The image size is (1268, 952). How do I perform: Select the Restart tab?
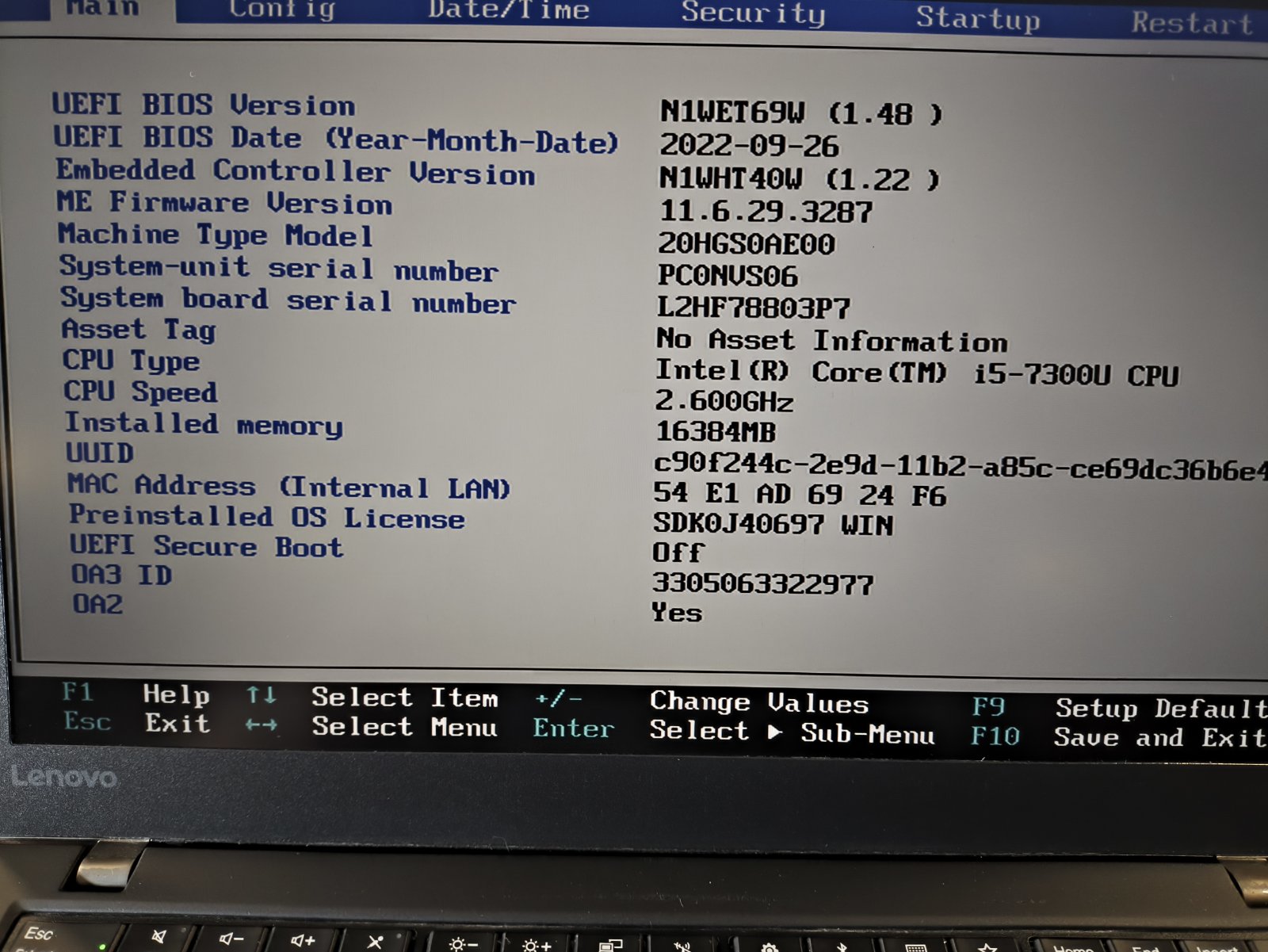coord(1192,23)
